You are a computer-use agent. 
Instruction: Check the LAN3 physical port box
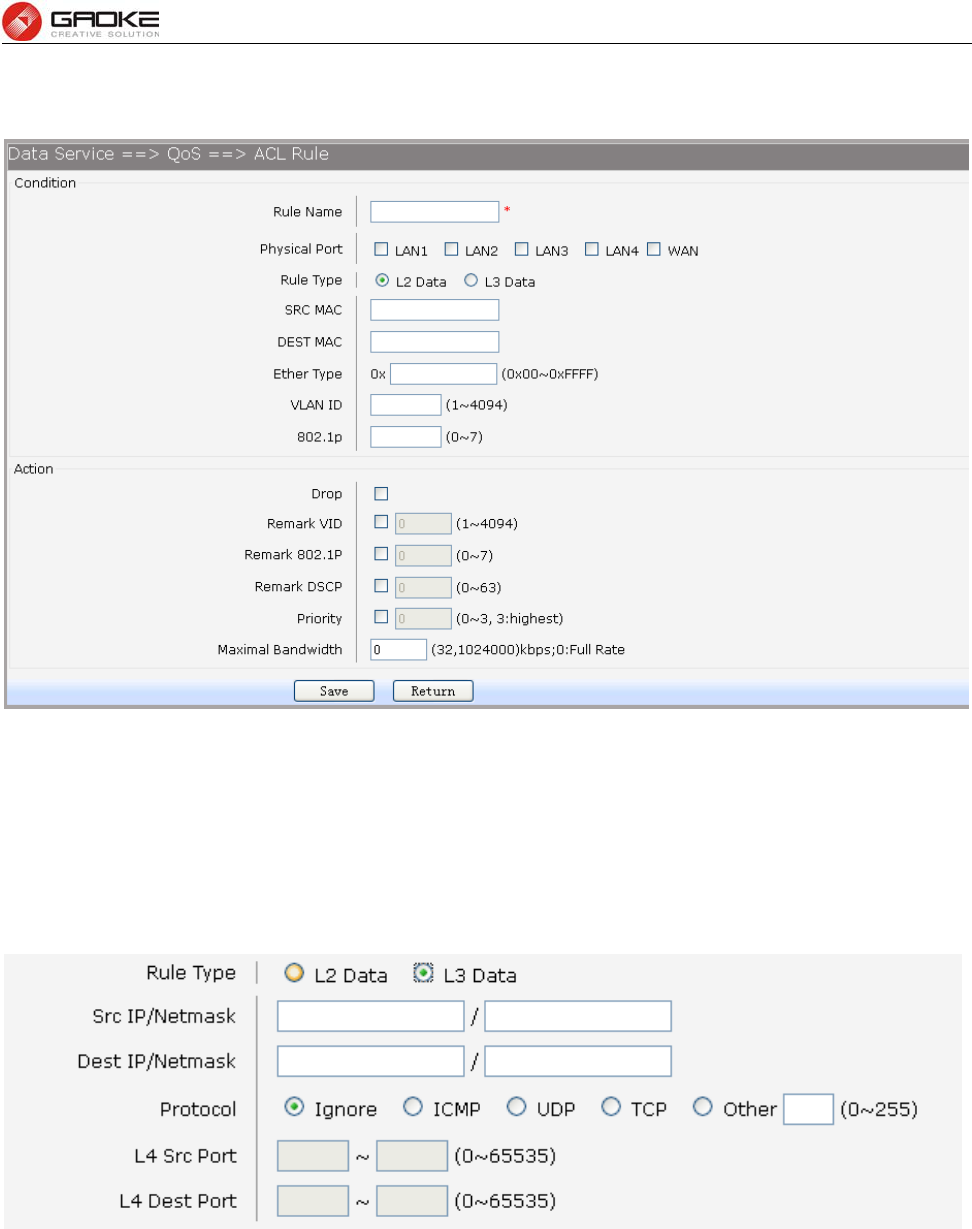point(521,249)
